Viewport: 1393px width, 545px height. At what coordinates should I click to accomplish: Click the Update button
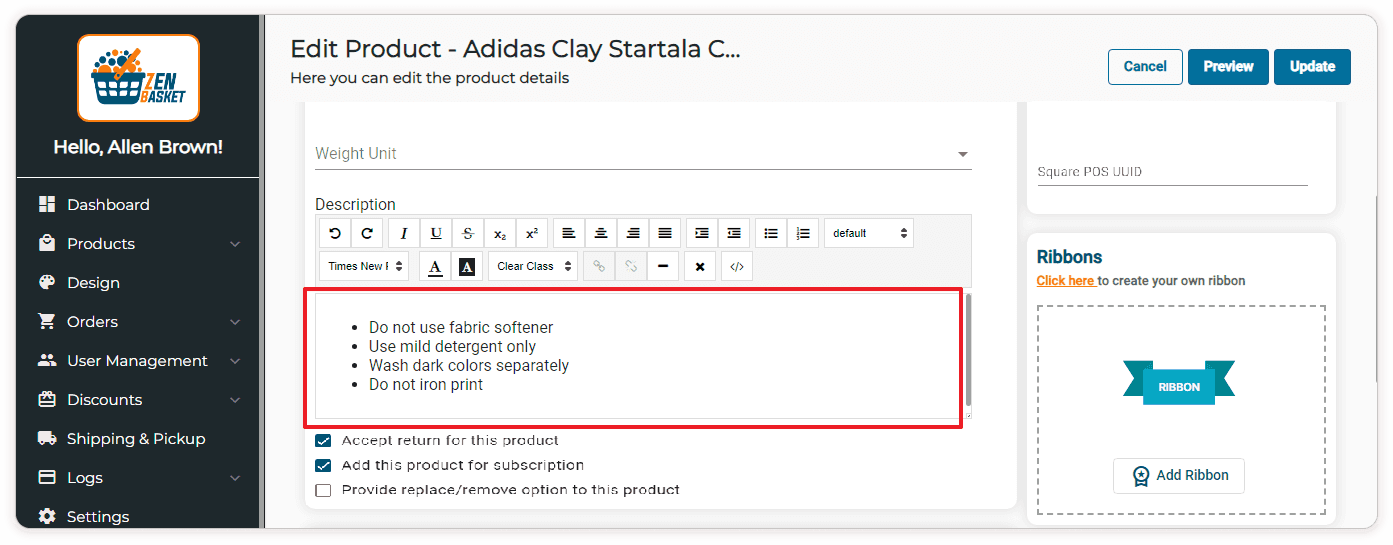pos(1312,67)
